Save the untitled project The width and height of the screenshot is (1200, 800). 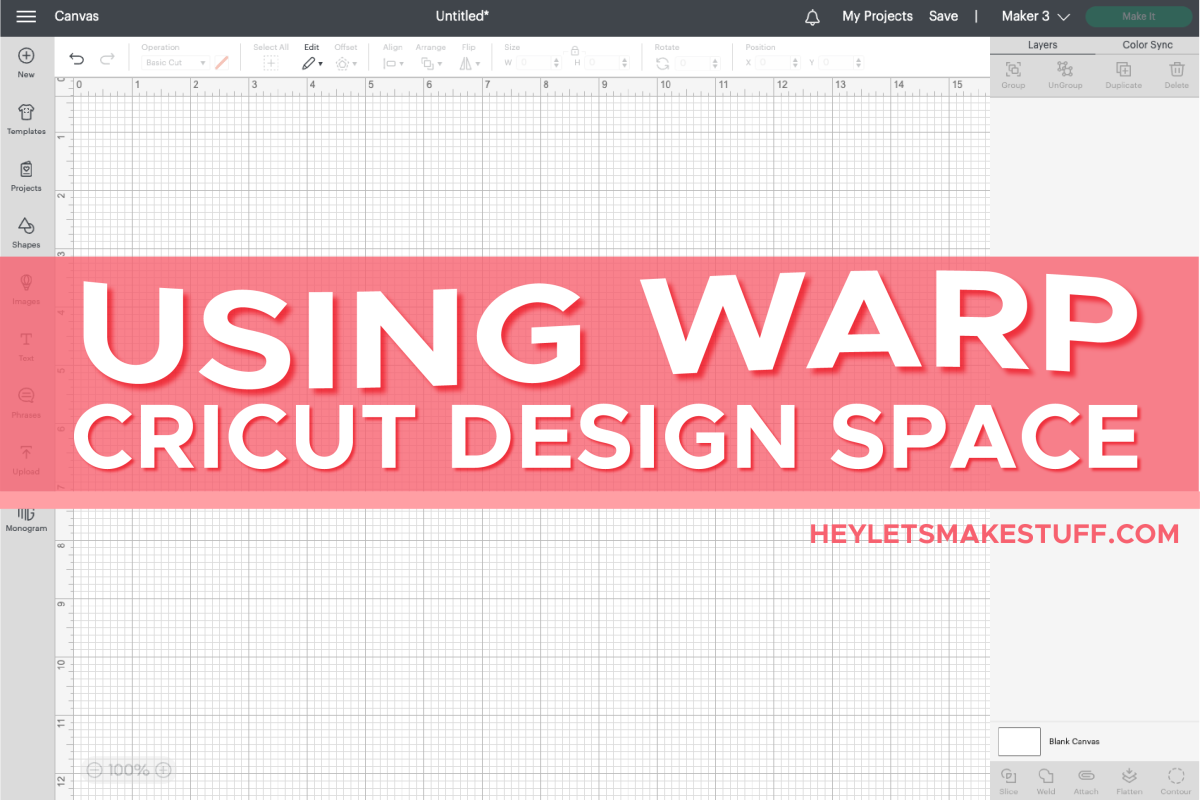click(943, 16)
